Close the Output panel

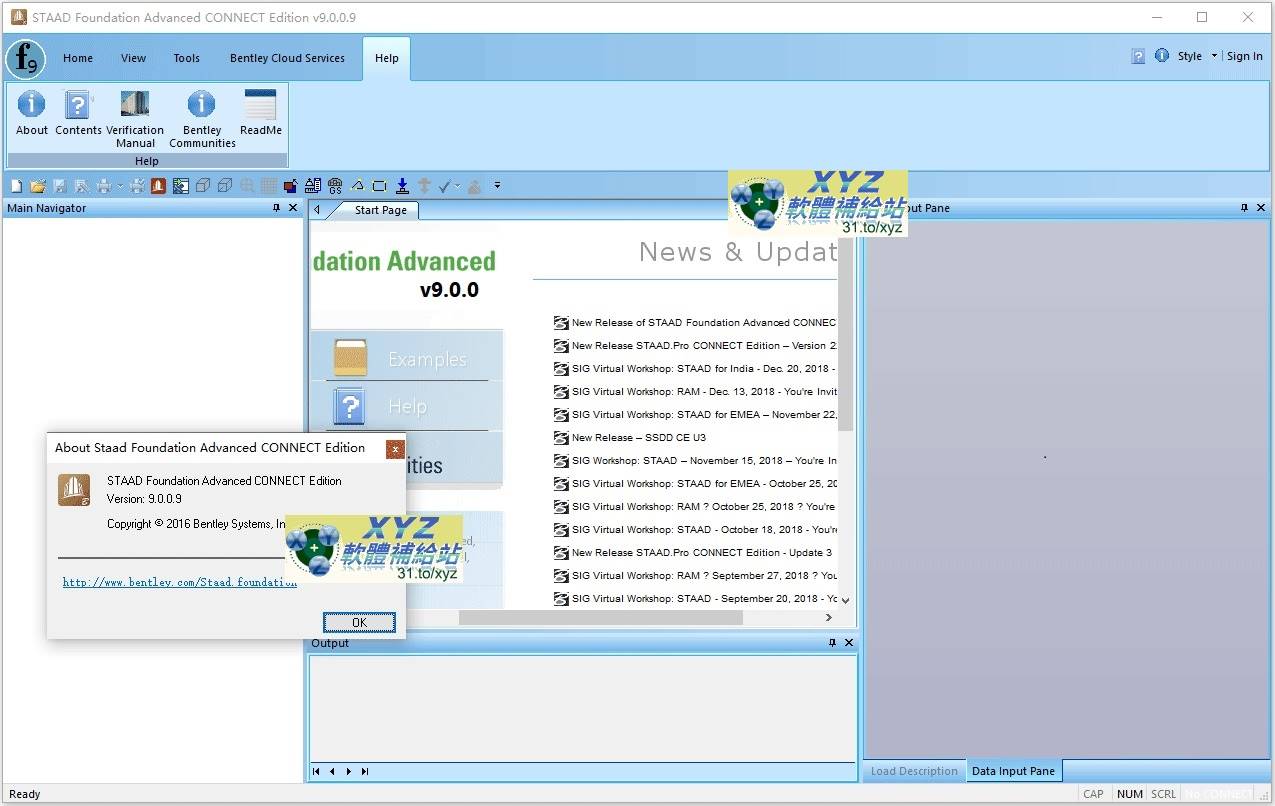[x=849, y=643]
